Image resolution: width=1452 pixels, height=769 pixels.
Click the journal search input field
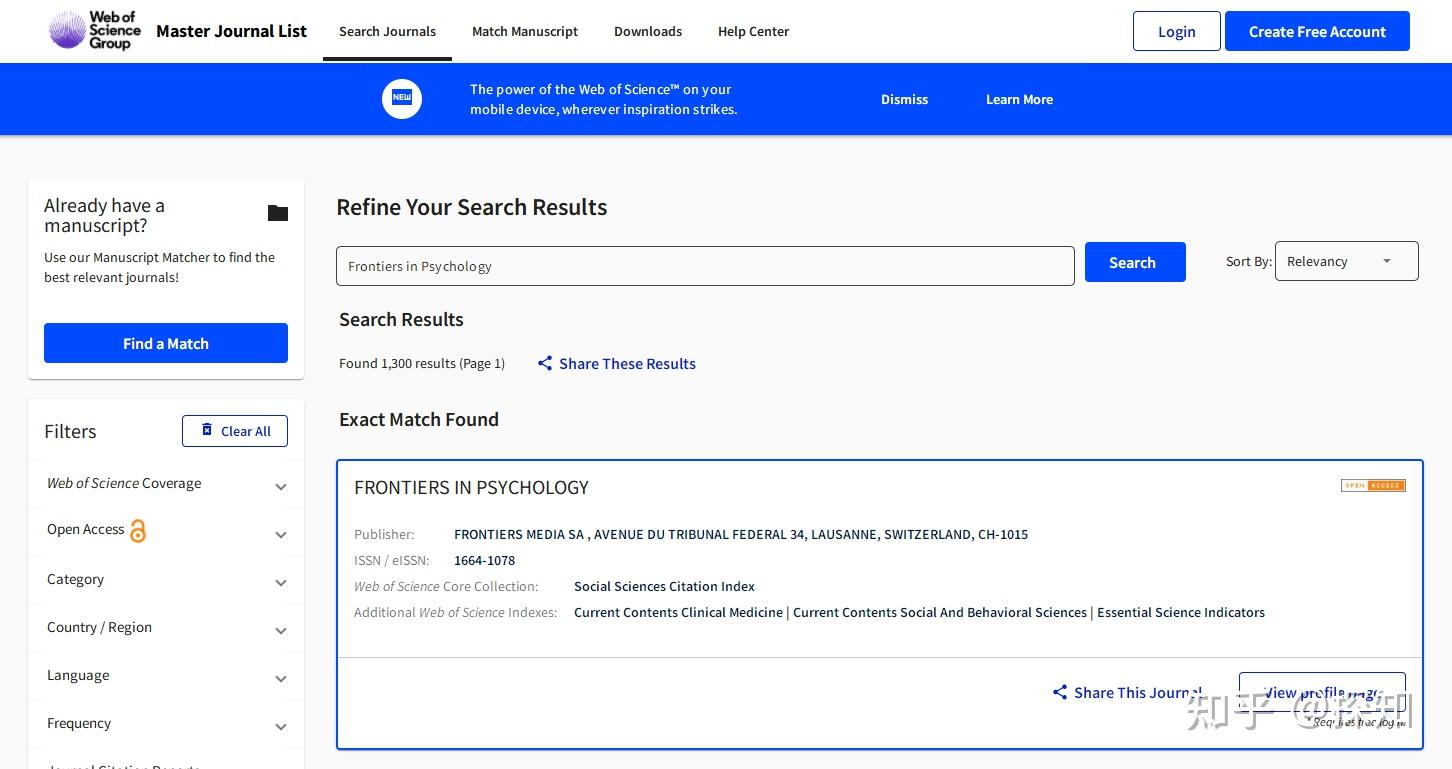click(x=705, y=265)
